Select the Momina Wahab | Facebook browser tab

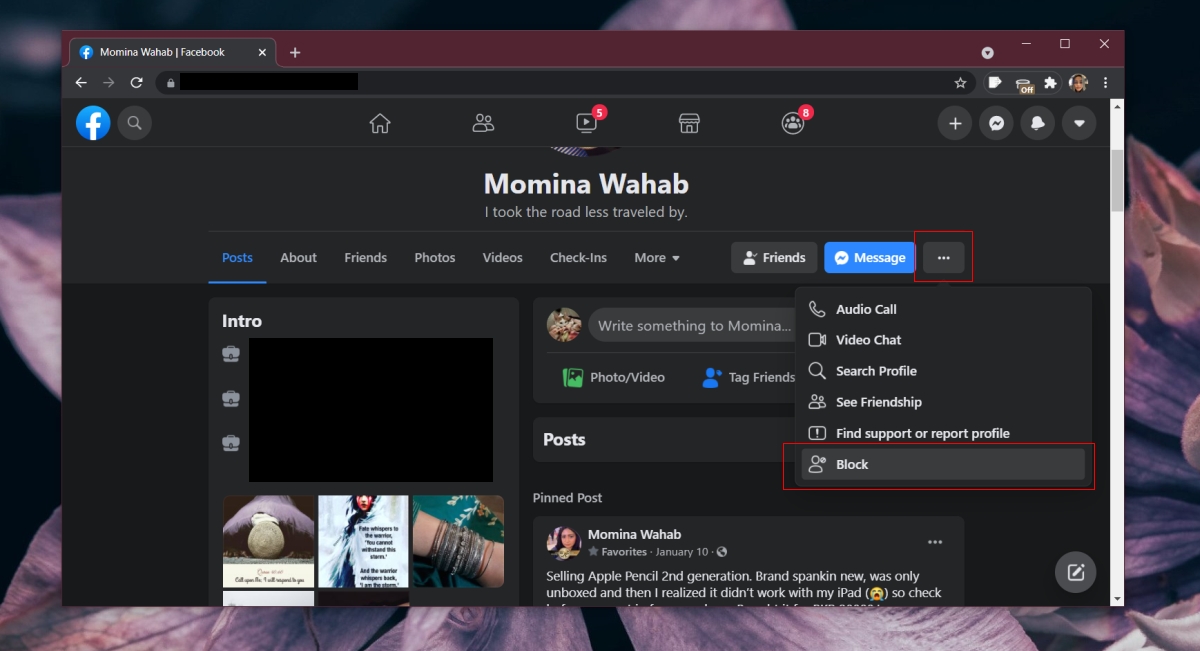point(173,52)
